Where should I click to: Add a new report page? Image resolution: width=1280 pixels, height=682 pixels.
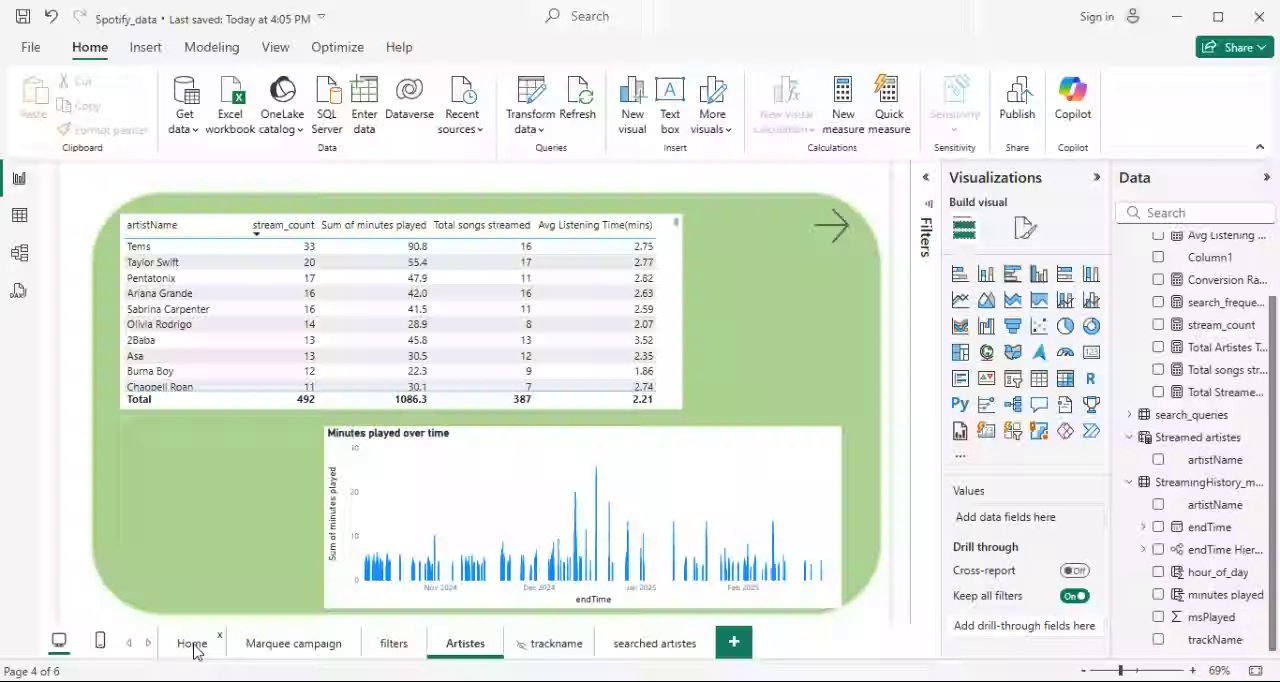tap(734, 642)
